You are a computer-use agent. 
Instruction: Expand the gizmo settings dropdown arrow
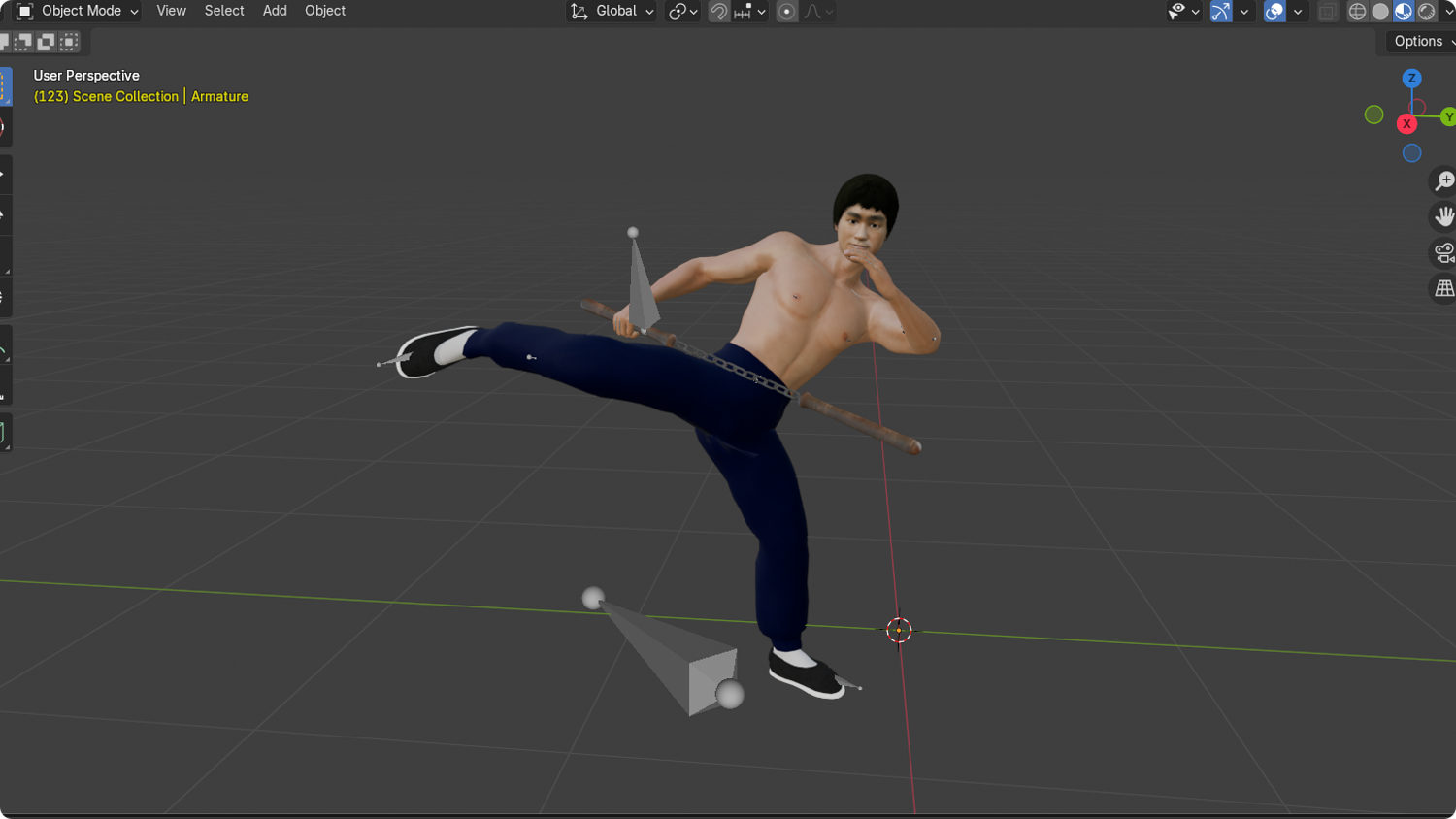coord(1243,12)
